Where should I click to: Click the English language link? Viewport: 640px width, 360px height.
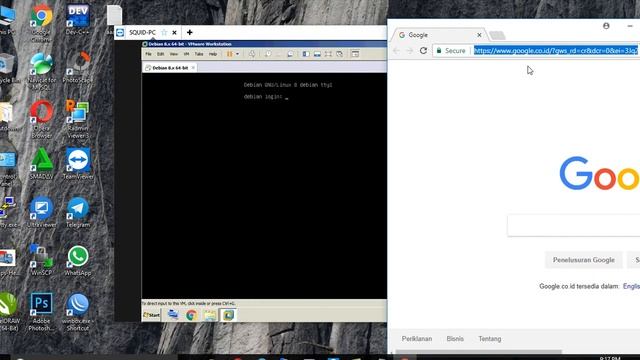click(x=631, y=286)
